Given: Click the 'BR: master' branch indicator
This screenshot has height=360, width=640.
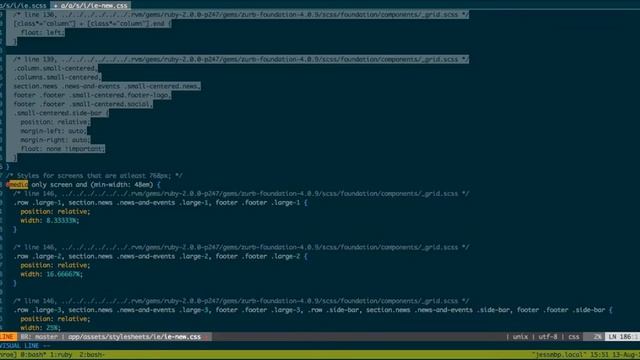Looking at the screenshot, I should point(39,337).
